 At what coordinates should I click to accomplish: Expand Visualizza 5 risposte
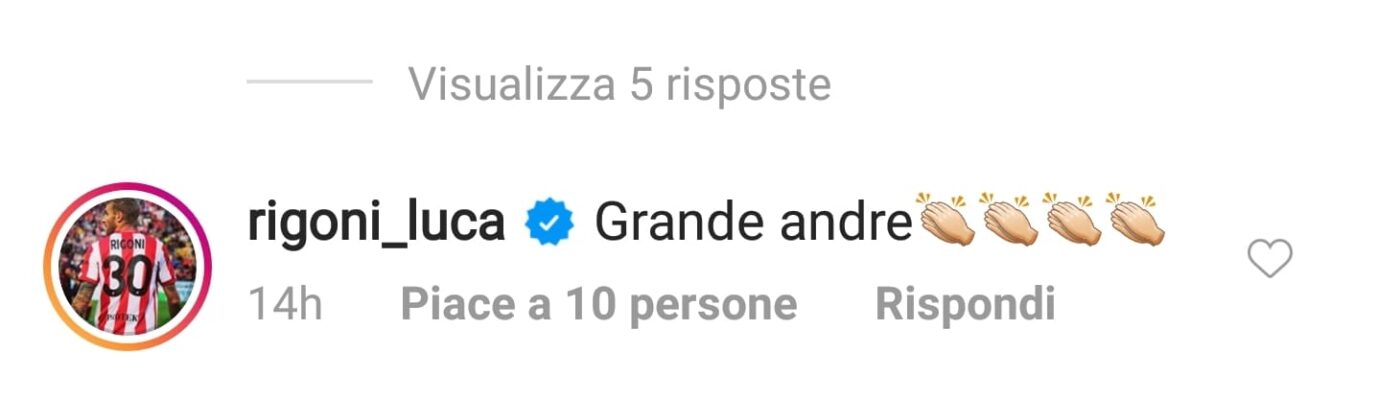click(x=619, y=85)
